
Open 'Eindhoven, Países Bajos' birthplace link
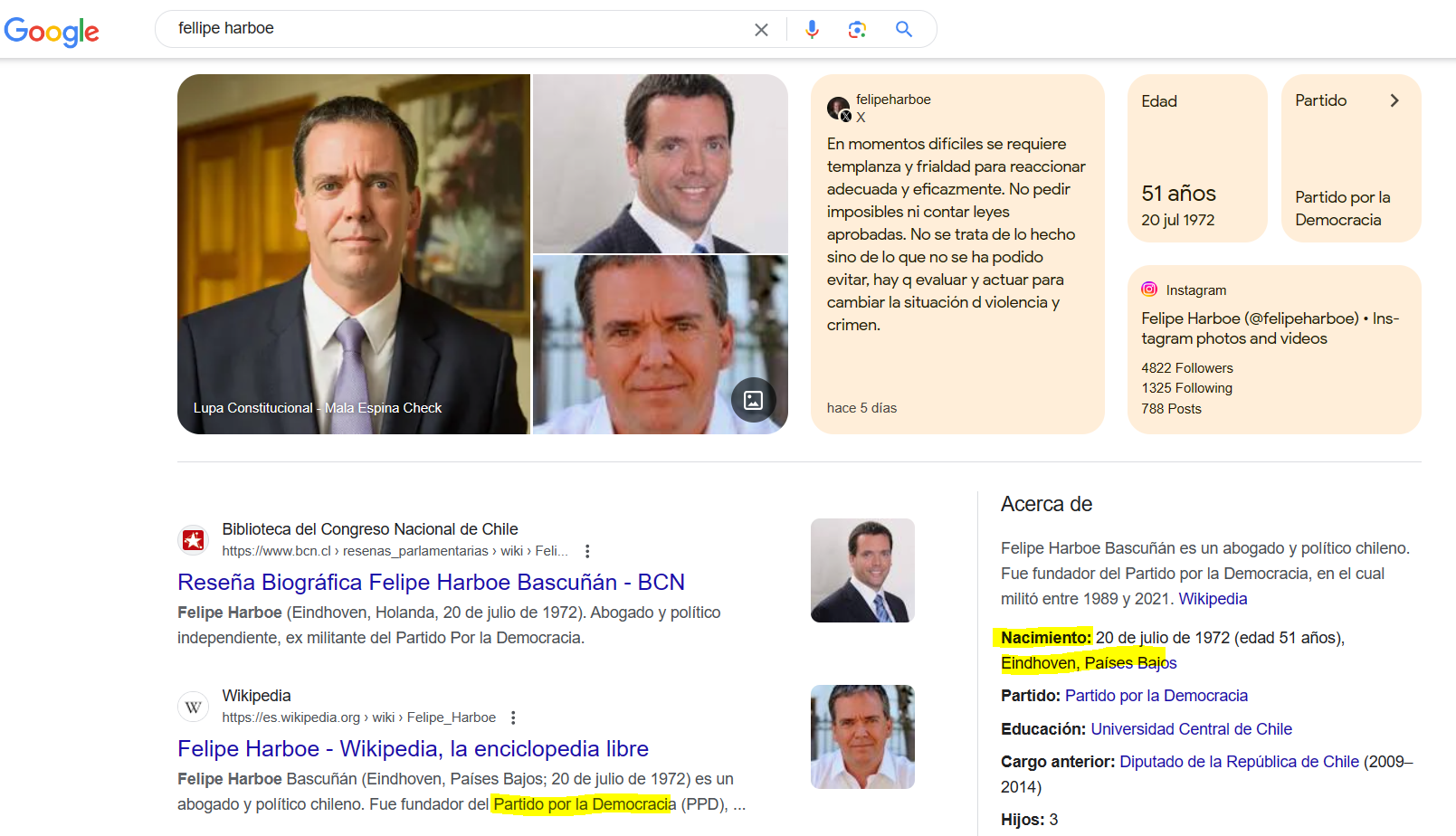point(1089,663)
